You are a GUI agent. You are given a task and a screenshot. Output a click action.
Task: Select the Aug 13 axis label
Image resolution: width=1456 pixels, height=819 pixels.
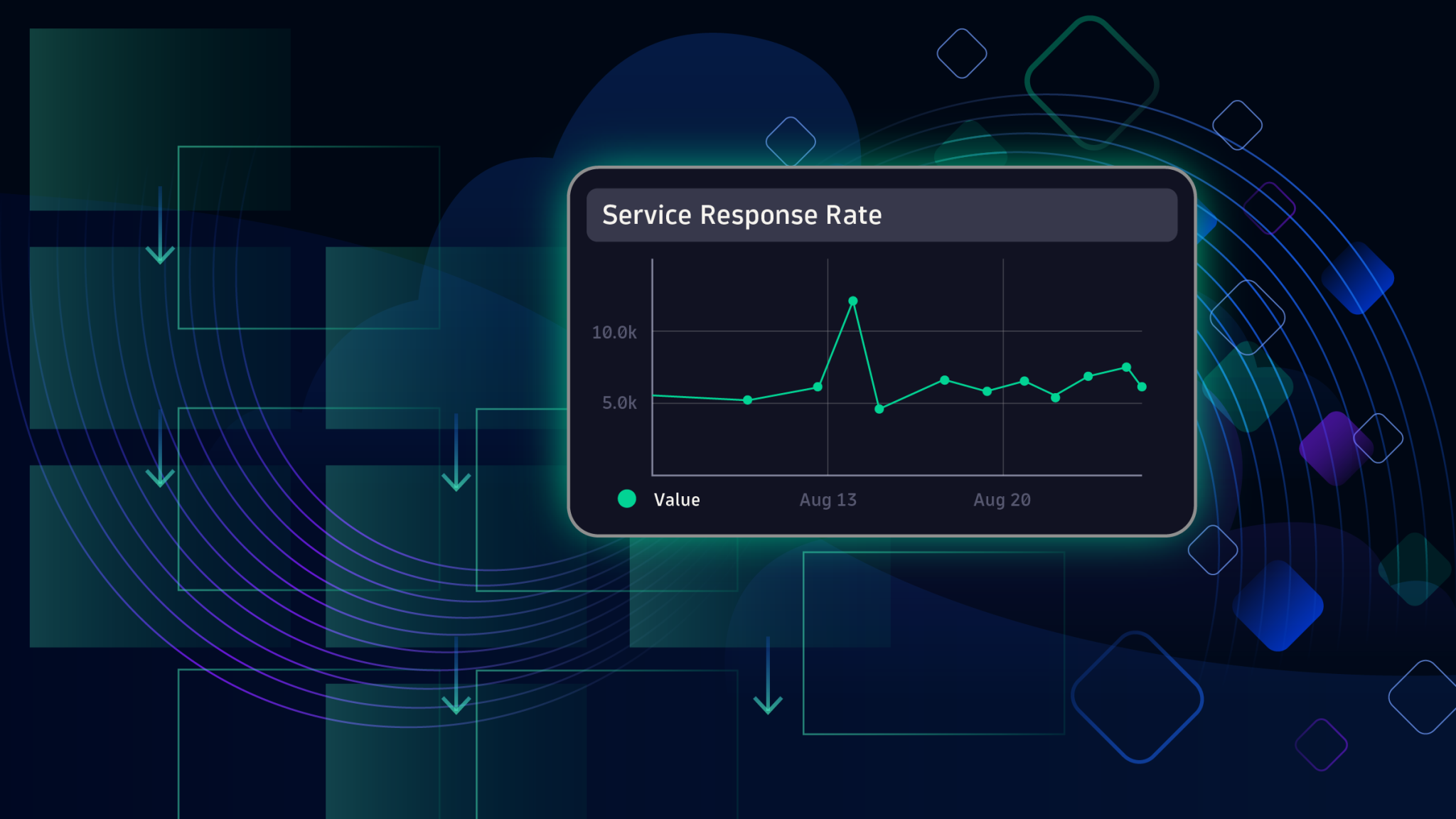coord(828,500)
